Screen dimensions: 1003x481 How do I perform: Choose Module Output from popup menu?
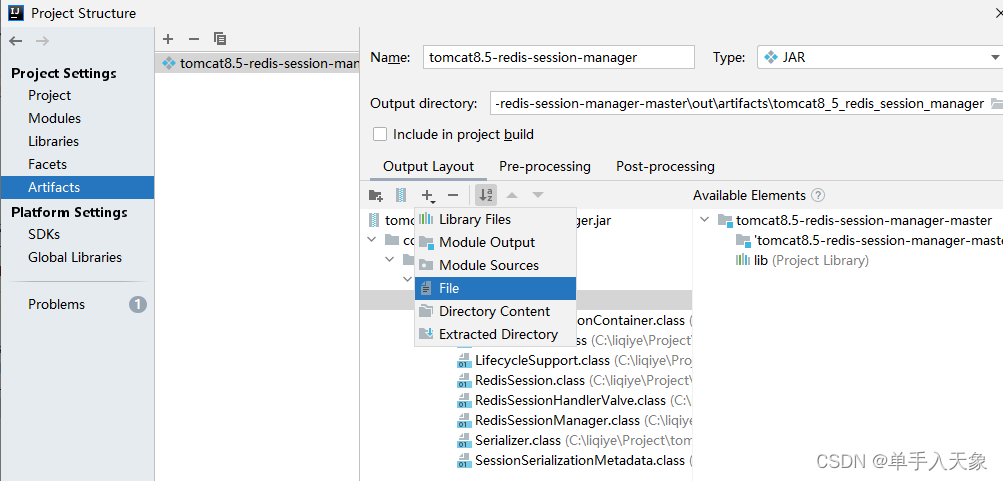(496, 242)
